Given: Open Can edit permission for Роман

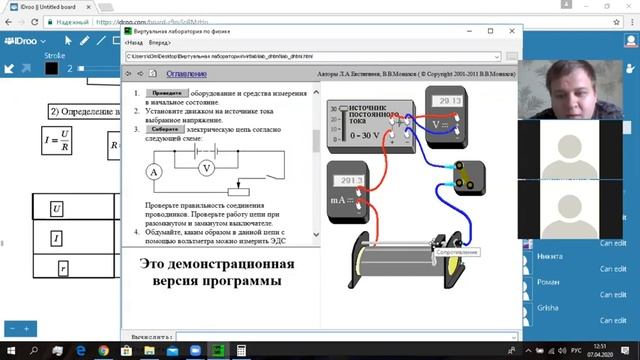Looking at the screenshot, I should pos(613,295).
